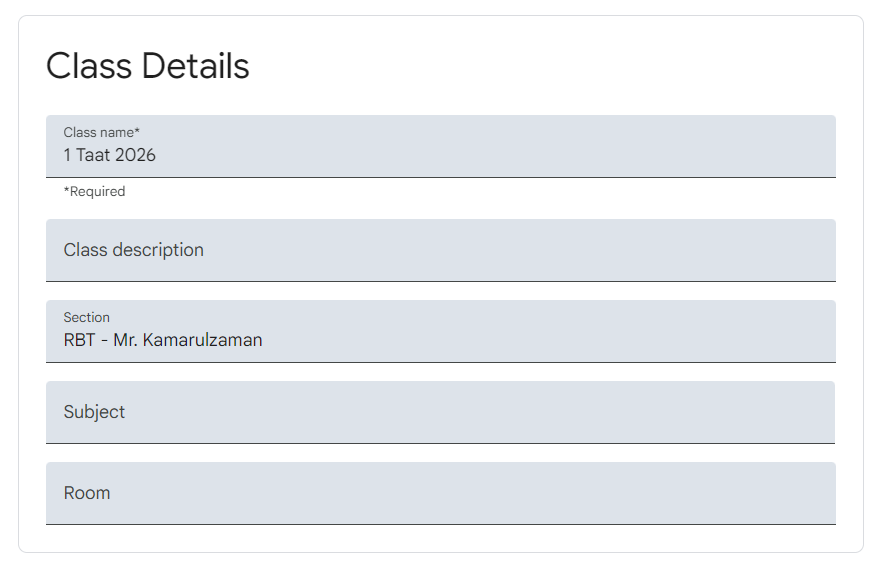Image resolution: width=881 pixels, height=577 pixels.
Task: Click the "Room" placeholder label
Action: pos(87,493)
